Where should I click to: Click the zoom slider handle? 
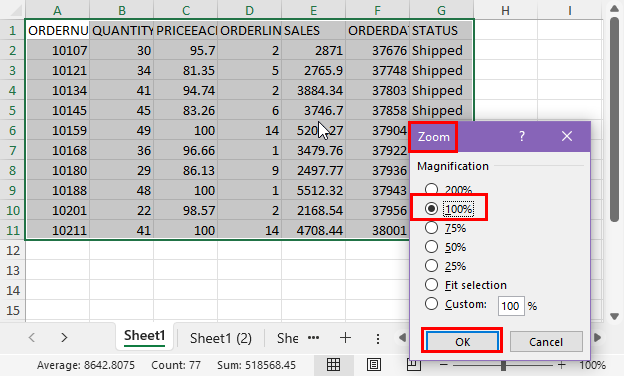click(503, 365)
